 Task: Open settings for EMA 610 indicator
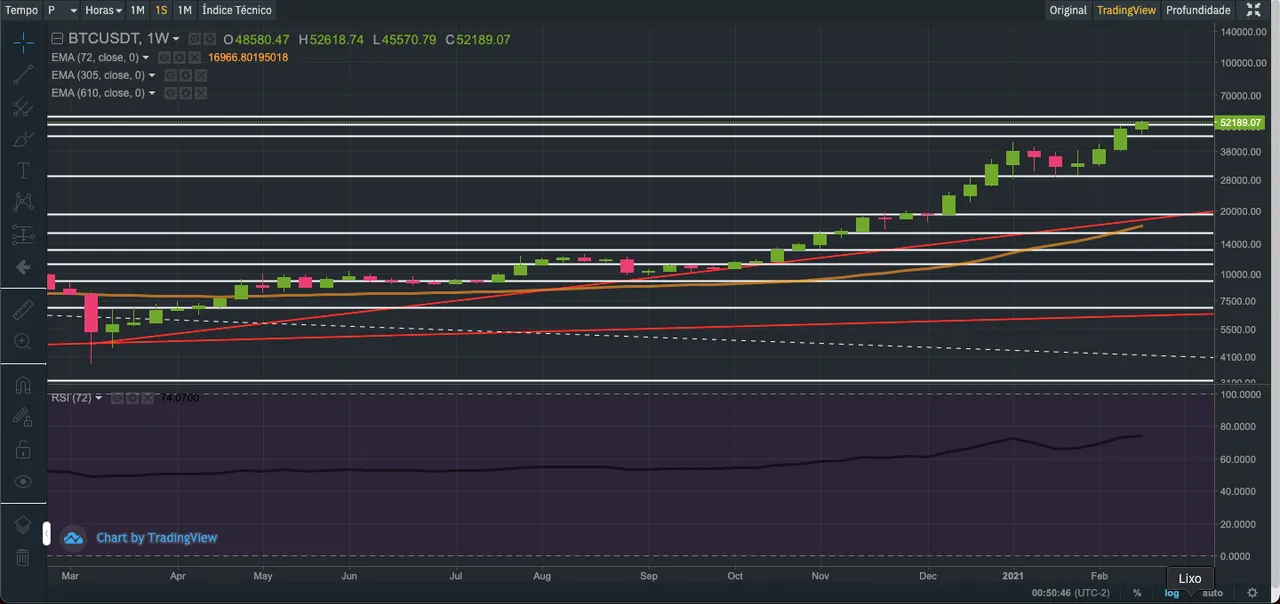(x=185, y=93)
